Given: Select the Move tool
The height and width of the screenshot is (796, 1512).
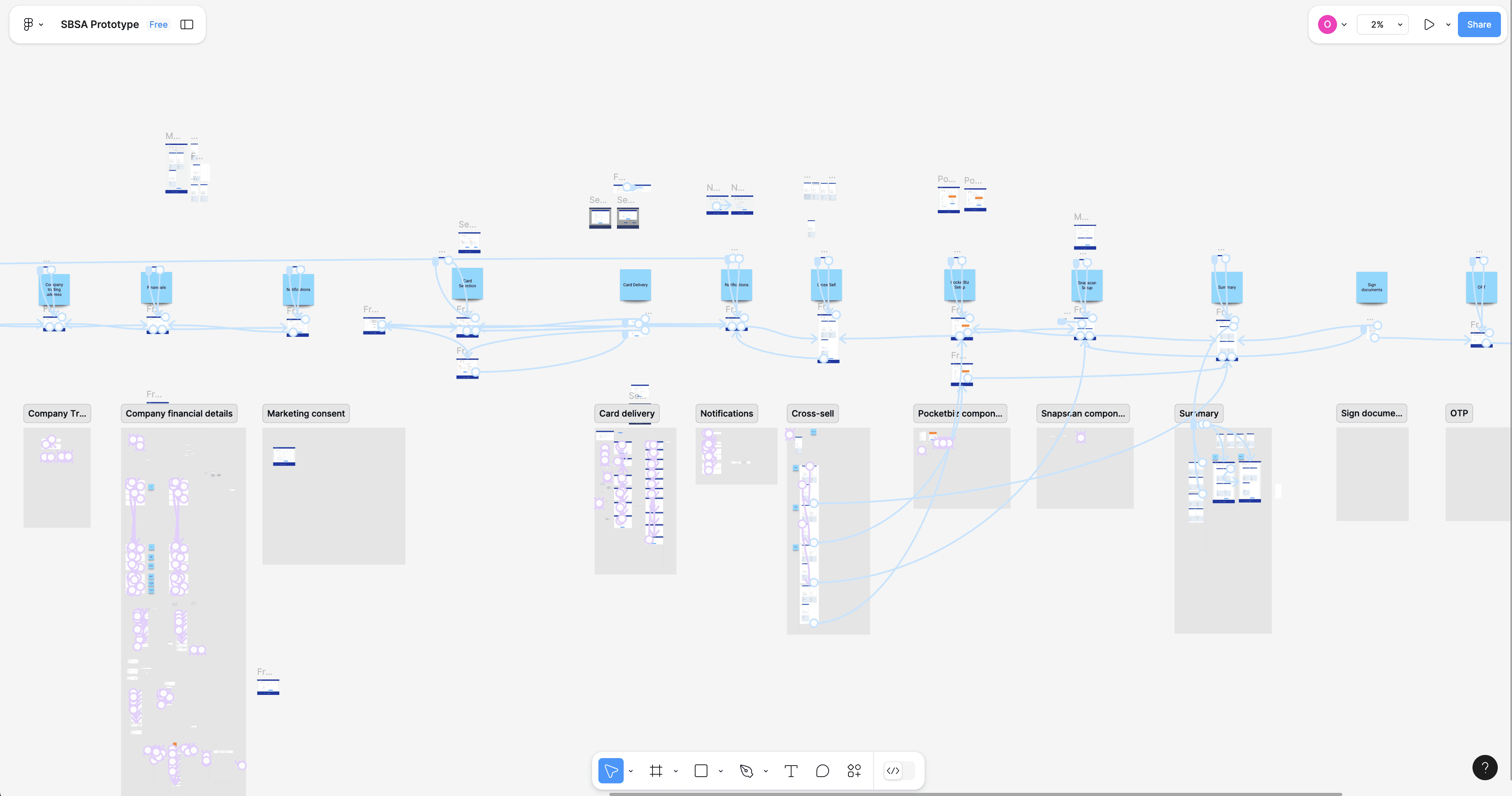Looking at the screenshot, I should [610, 771].
